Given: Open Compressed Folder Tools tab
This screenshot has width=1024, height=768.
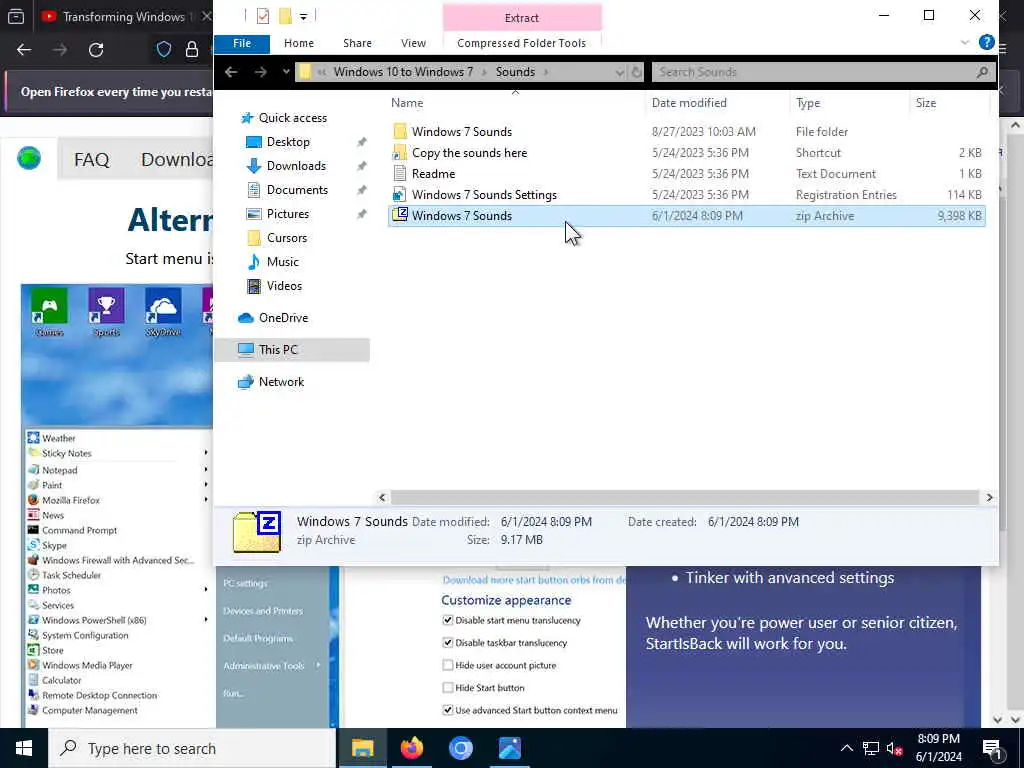Looking at the screenshot, I should click(x=521, y=43).
